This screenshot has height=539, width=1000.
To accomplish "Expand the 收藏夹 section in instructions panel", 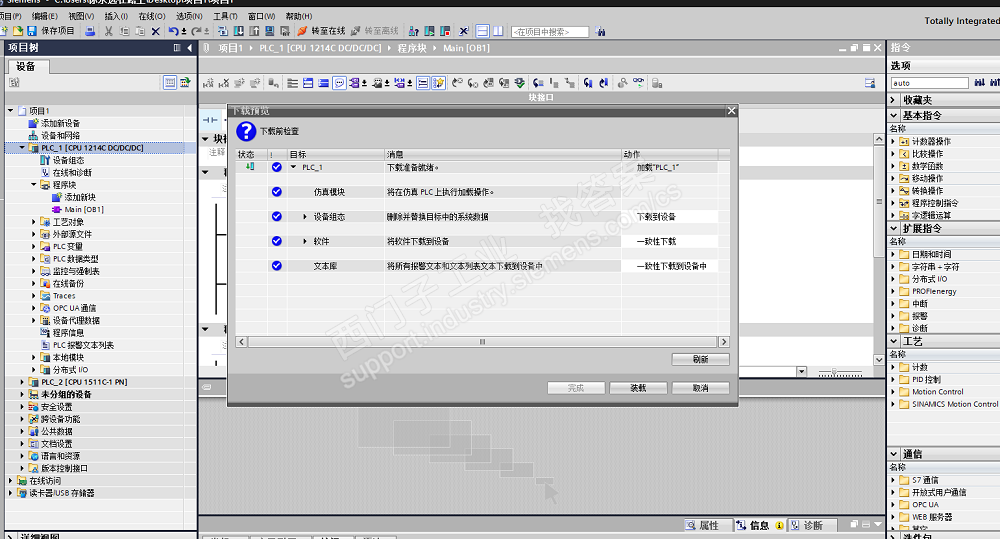I will pos(893,100).
